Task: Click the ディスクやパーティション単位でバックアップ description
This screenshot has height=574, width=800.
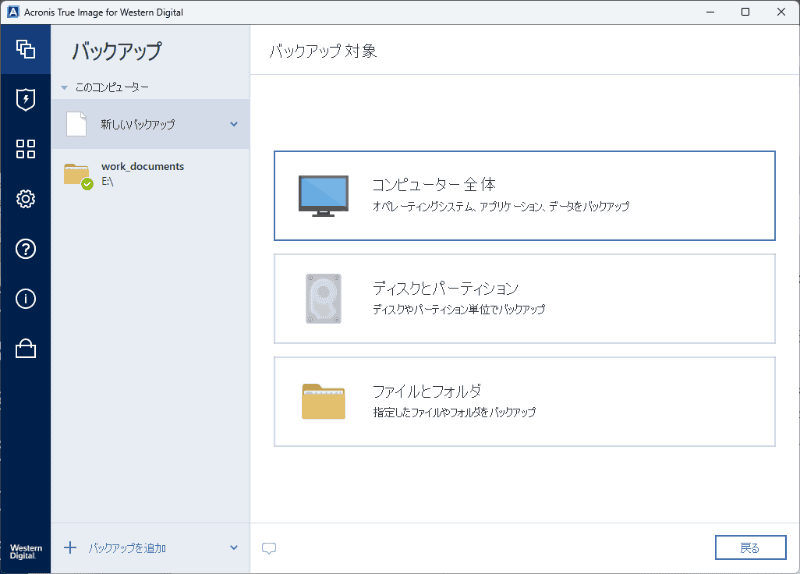Action: (459, 309)
